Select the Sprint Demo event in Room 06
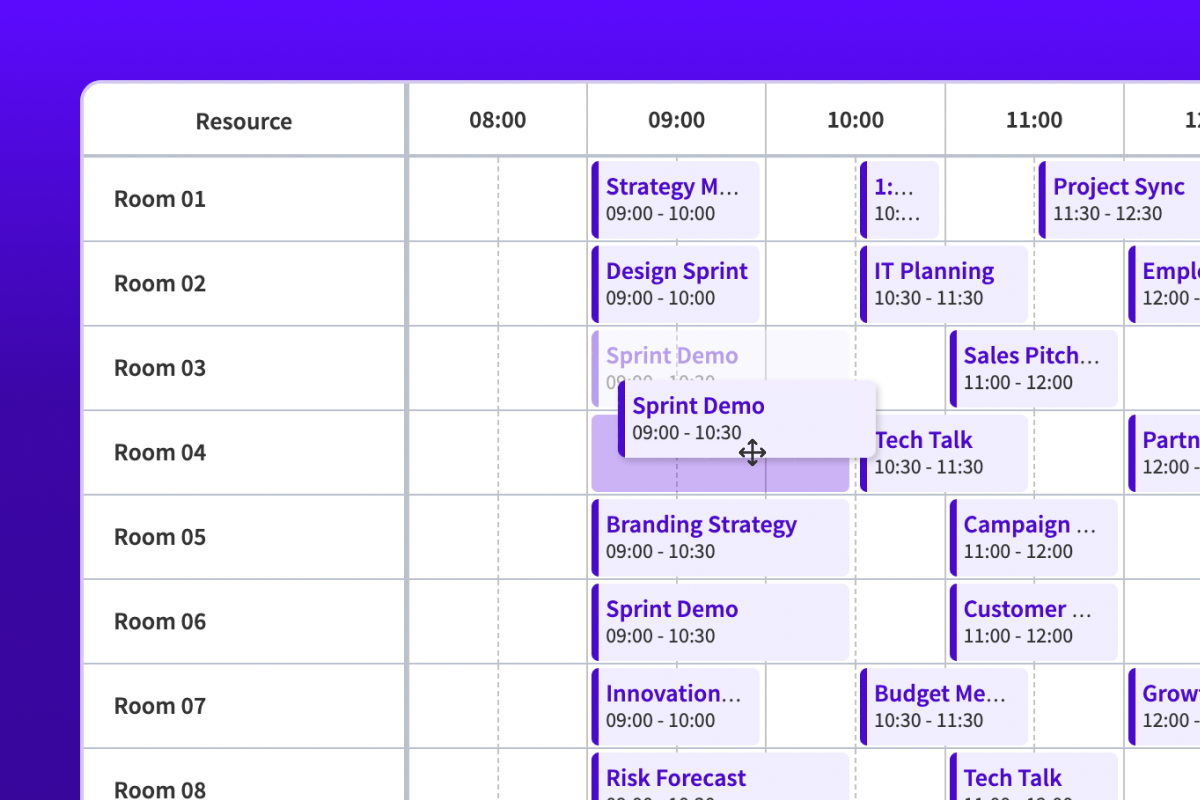1200x800 pixels. coord(720,621)
